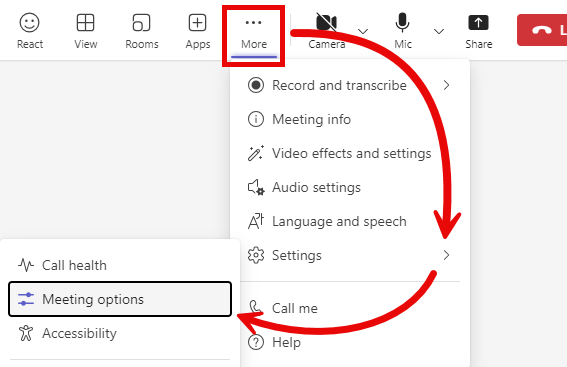Expand the Settings submenu chevron
Viewport: 567px width, 367px height.
pos(447,255)
